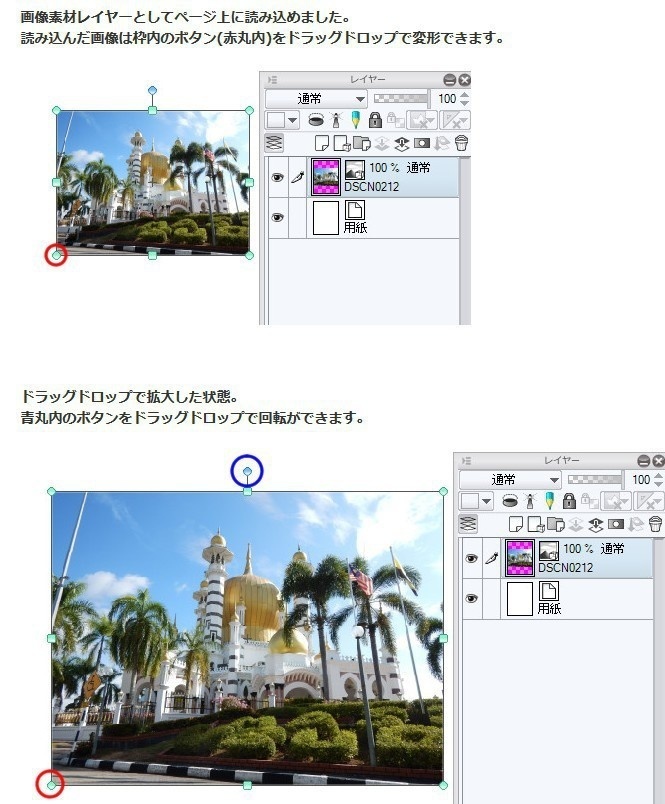This screenshot has height=804, width=665.
Task: Open upper layer panel menu icon
Action: 272,80
